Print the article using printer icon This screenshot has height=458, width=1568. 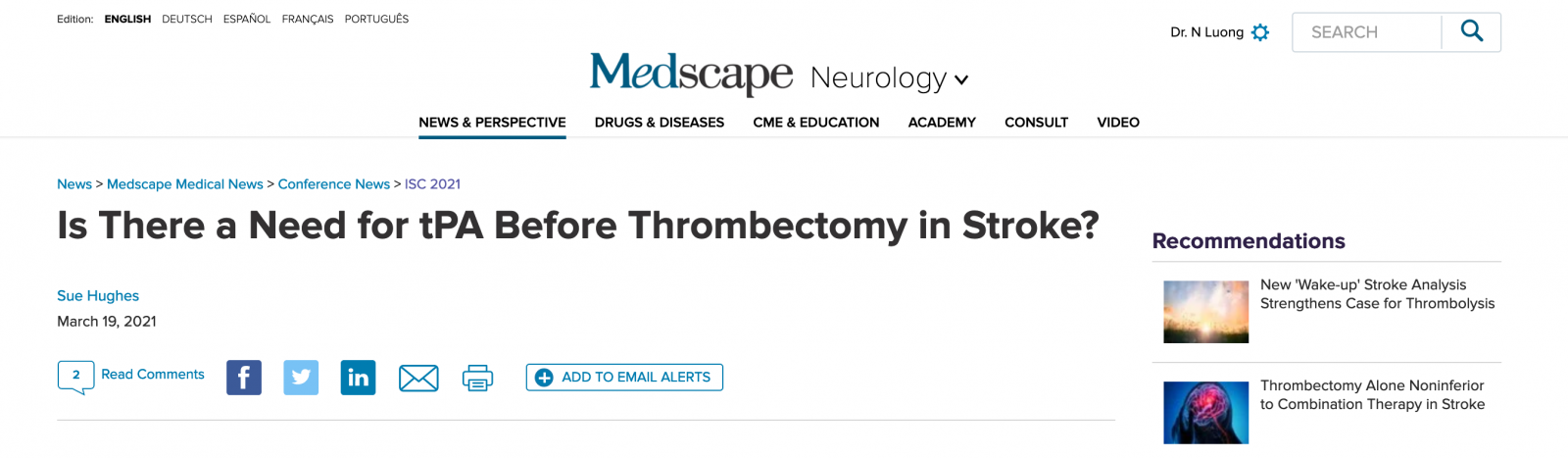[477, 378]
